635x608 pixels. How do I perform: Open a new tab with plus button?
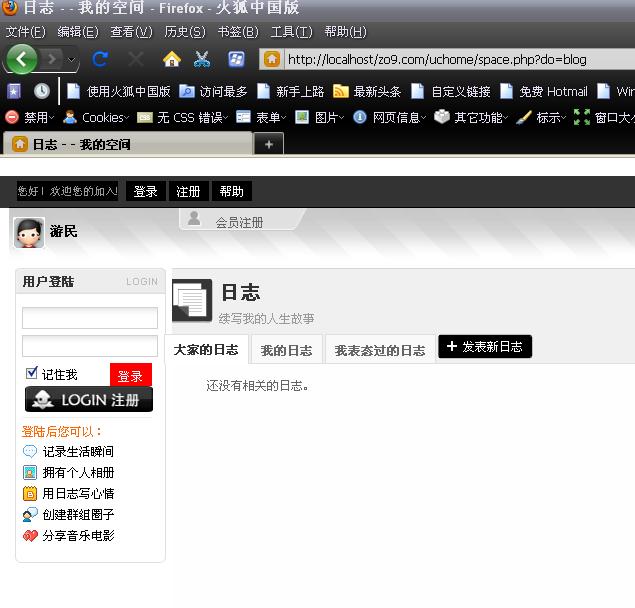(268, 144)
